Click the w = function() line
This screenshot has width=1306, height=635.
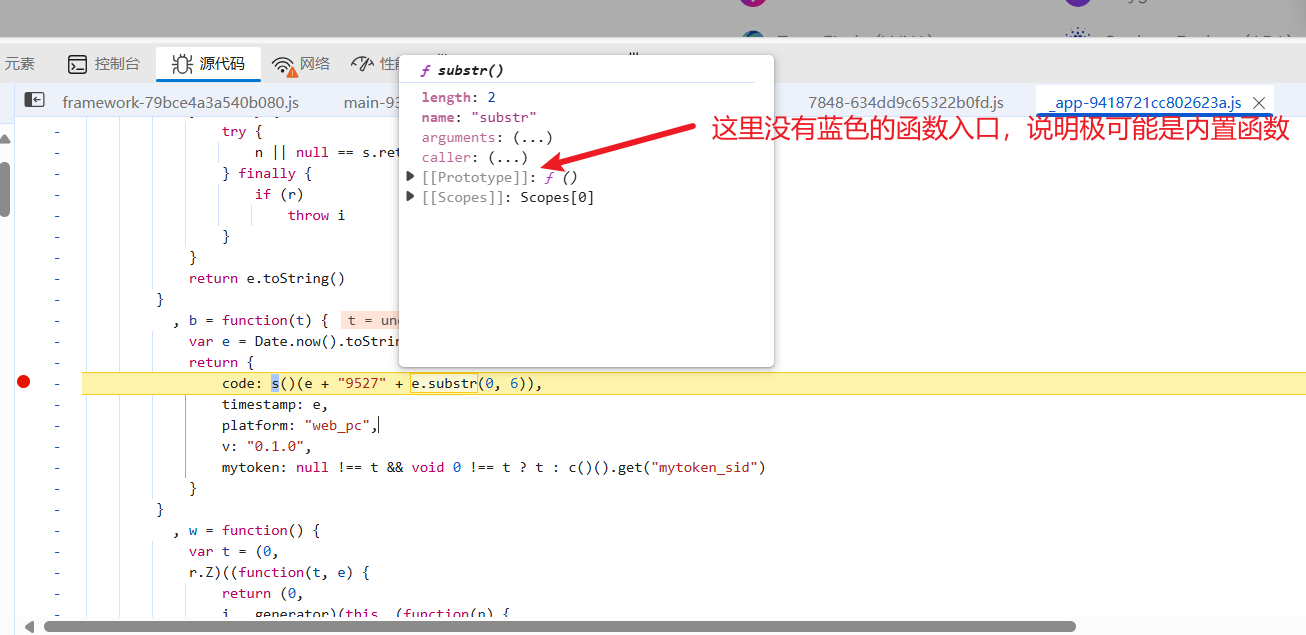pyautogui.click(x=246, y=530)
